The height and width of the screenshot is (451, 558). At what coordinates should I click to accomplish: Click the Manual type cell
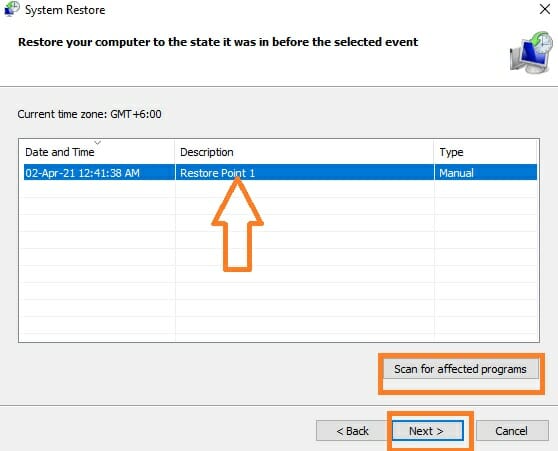456,173
